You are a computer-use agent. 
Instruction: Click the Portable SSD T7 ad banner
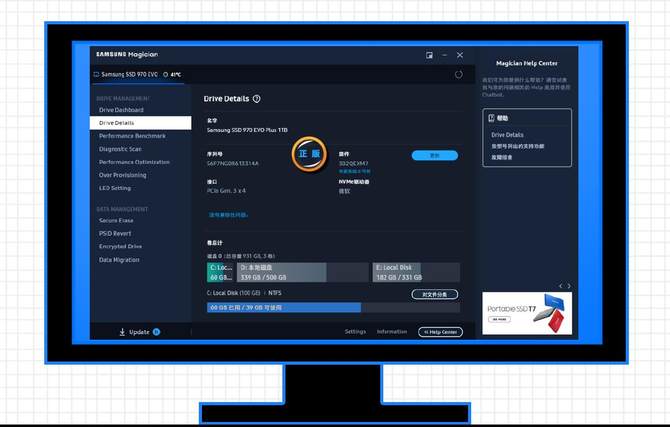click(527, 314)
